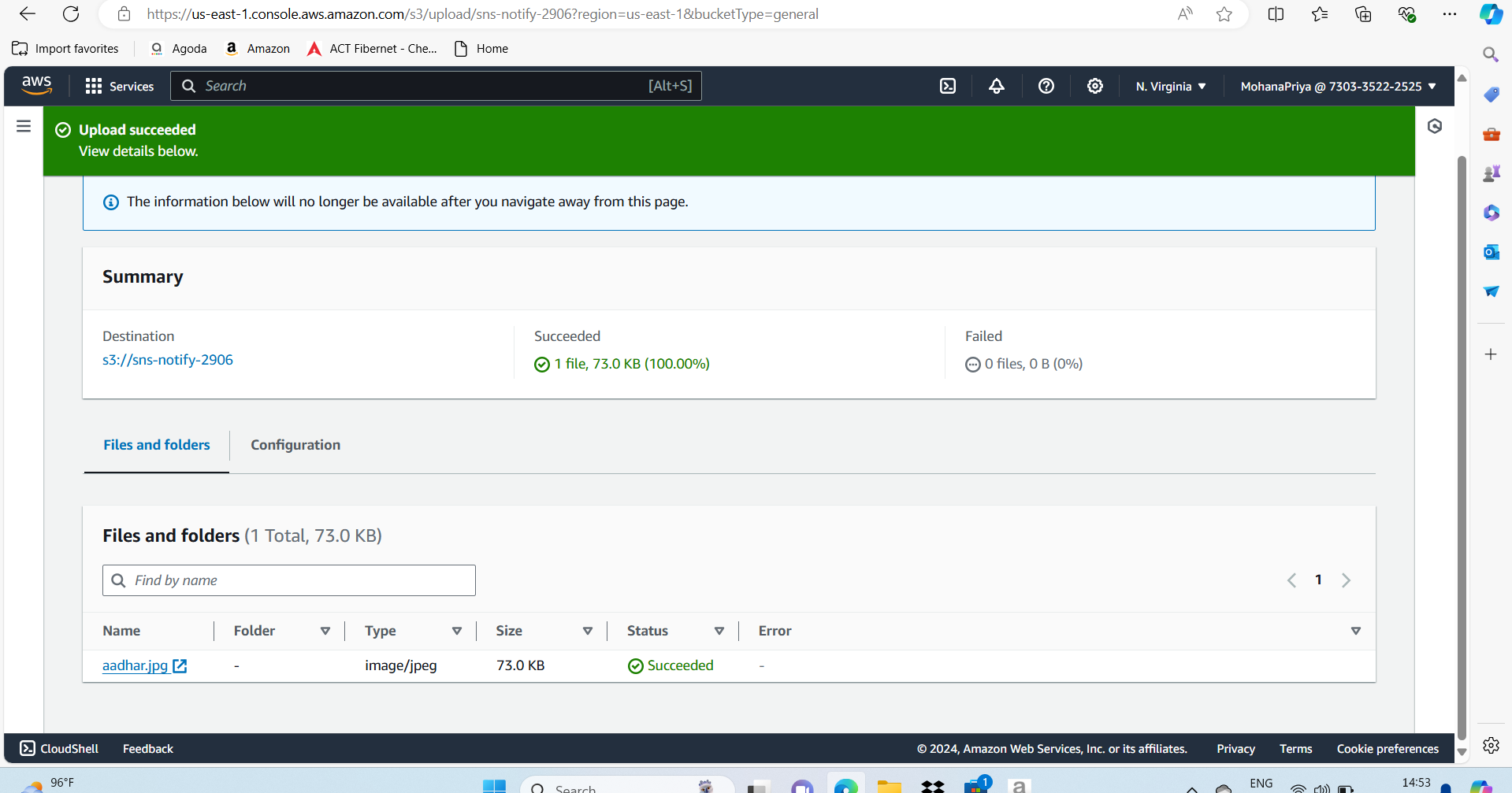Sort by the Size column arrow

coord(588,631)
